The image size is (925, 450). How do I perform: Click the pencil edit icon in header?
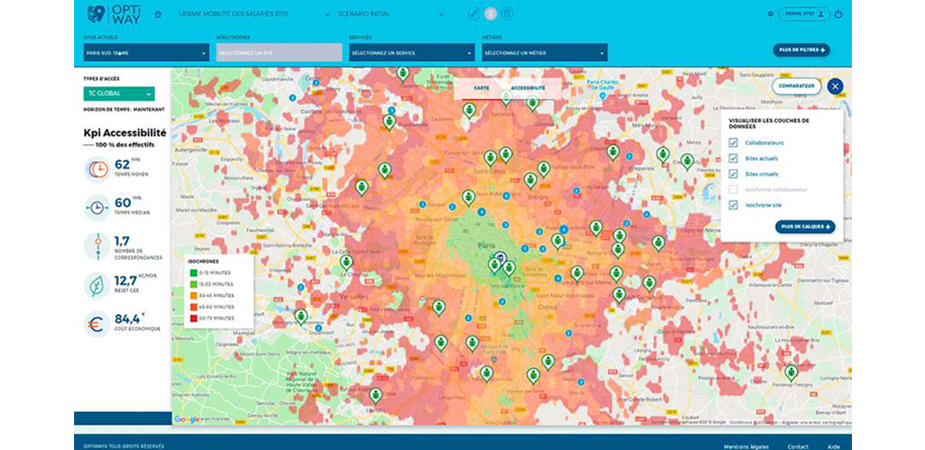tap(474, 14)
